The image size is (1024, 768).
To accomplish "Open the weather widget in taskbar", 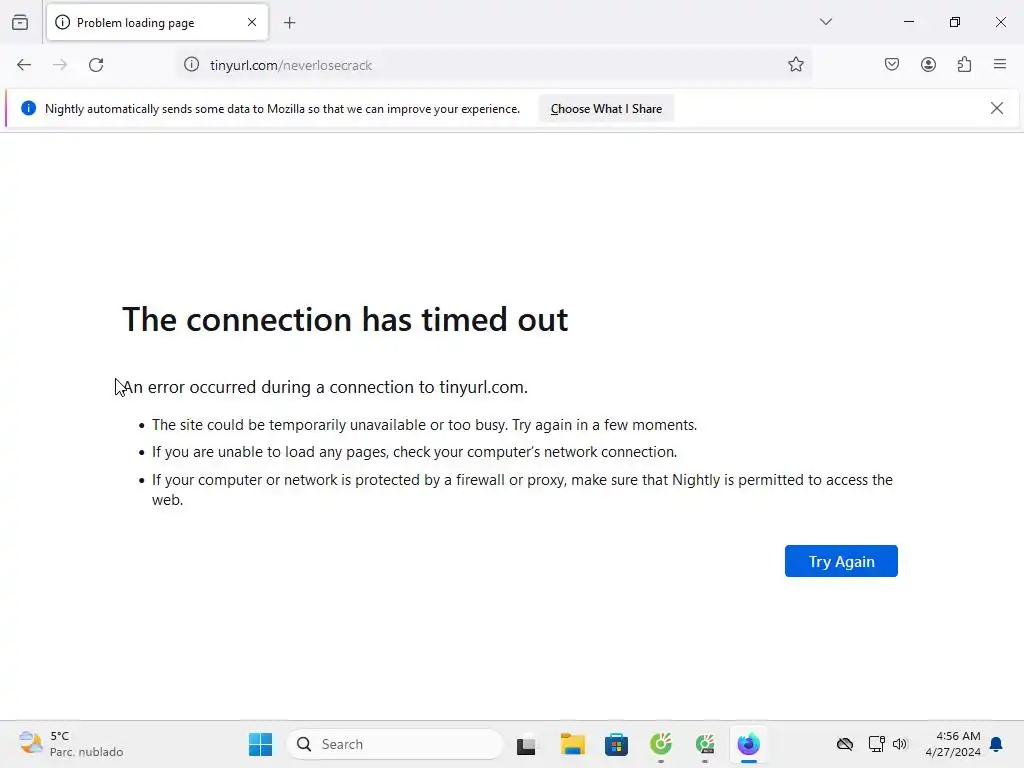I will tap(72, 744).
